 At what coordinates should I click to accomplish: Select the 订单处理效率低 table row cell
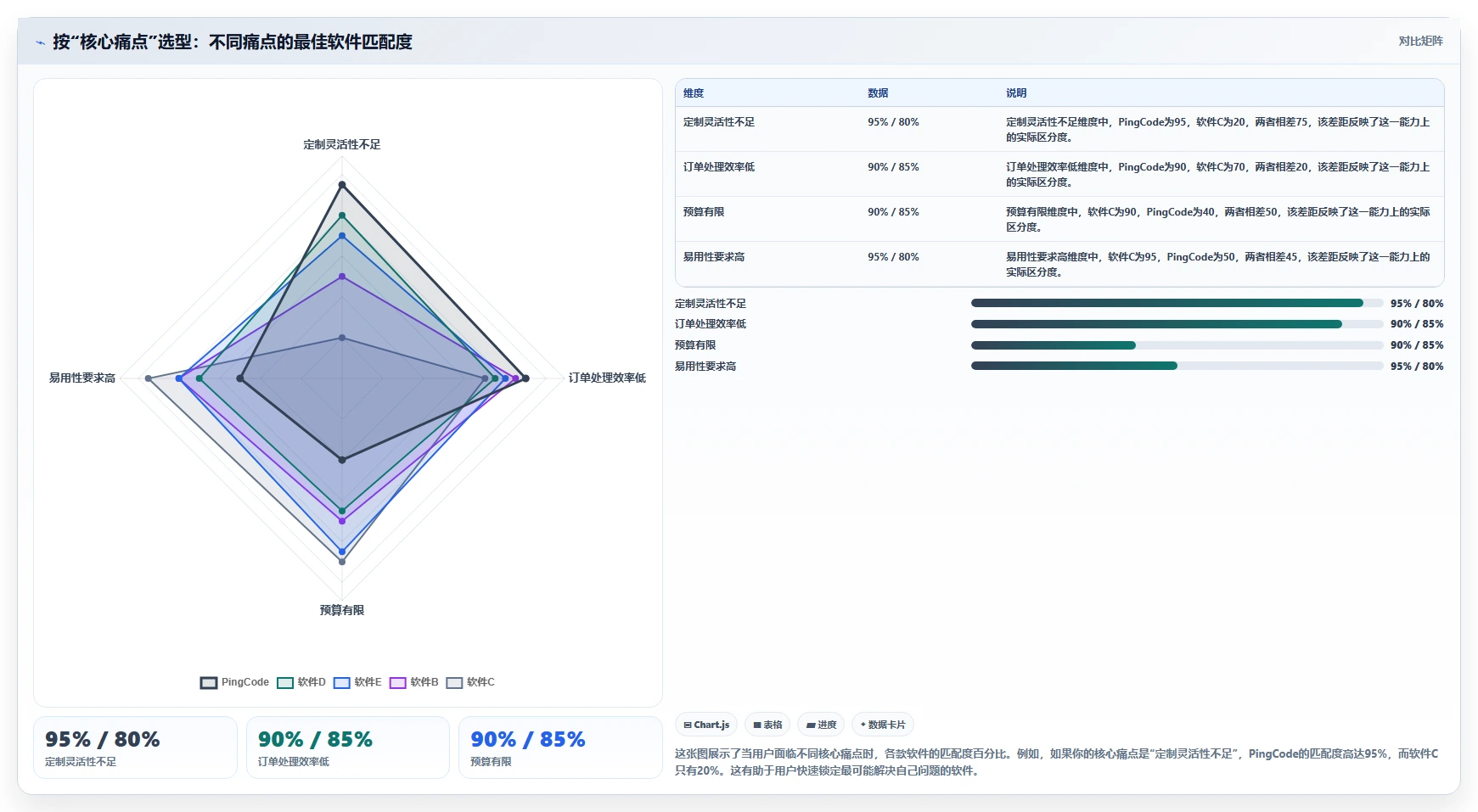tap(719, 167)
